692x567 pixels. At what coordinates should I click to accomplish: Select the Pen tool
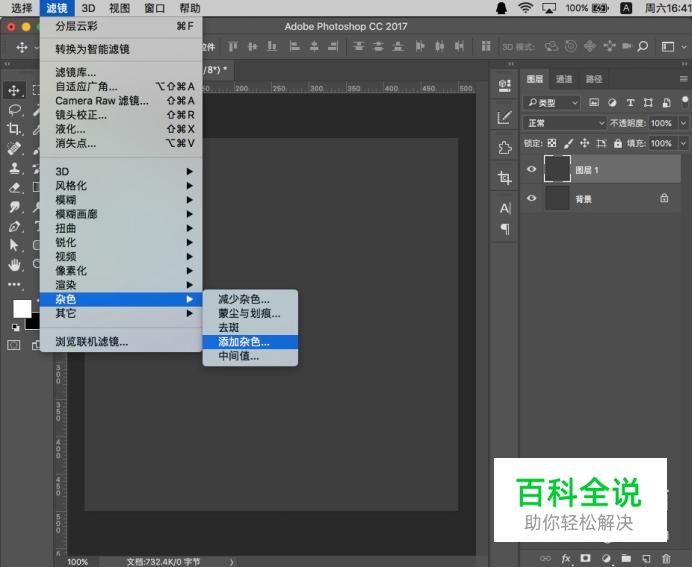pyautogui.click(x=14, y=226)
